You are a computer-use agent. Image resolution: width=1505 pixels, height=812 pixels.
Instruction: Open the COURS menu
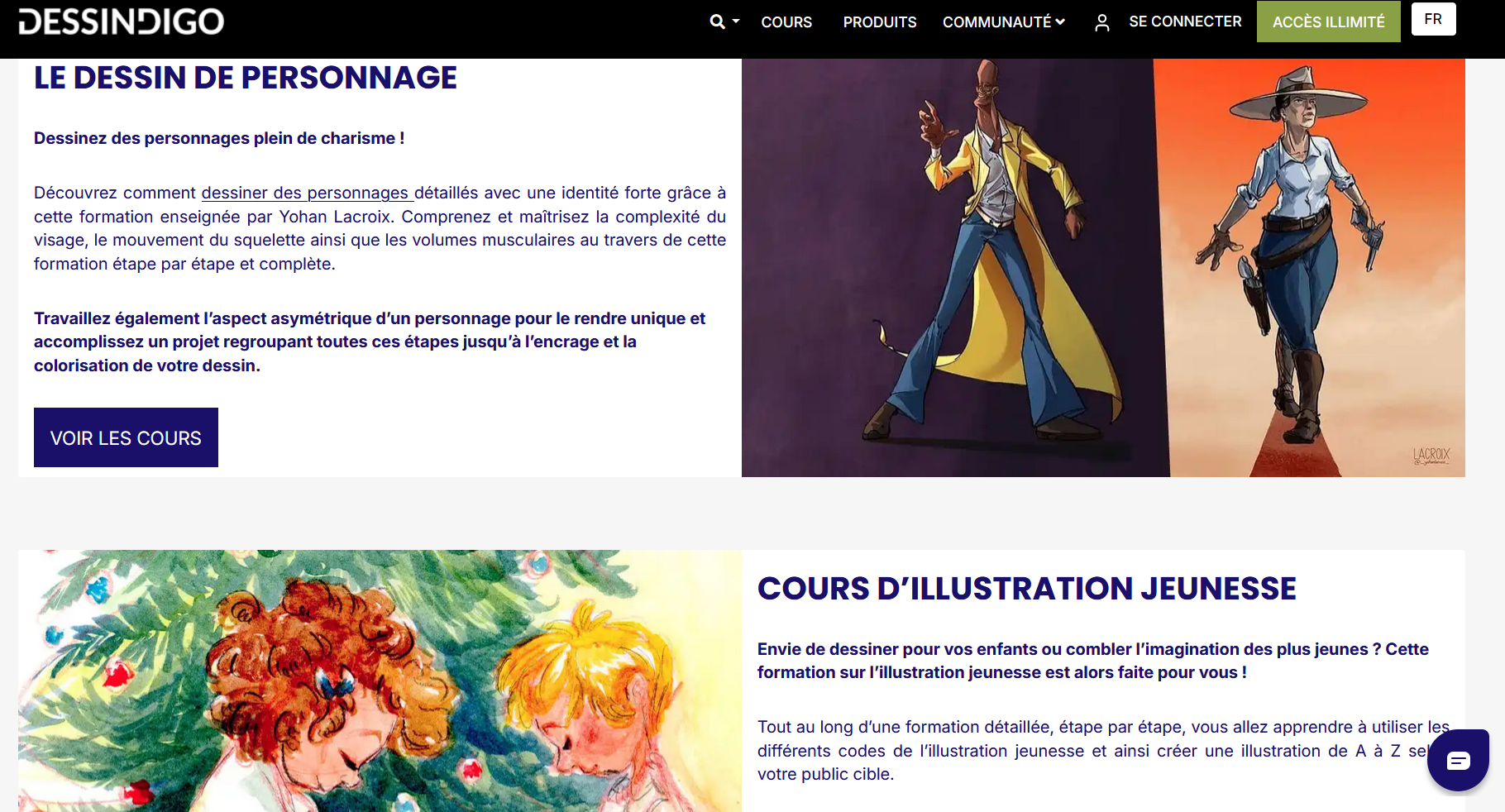click(786, 22)
